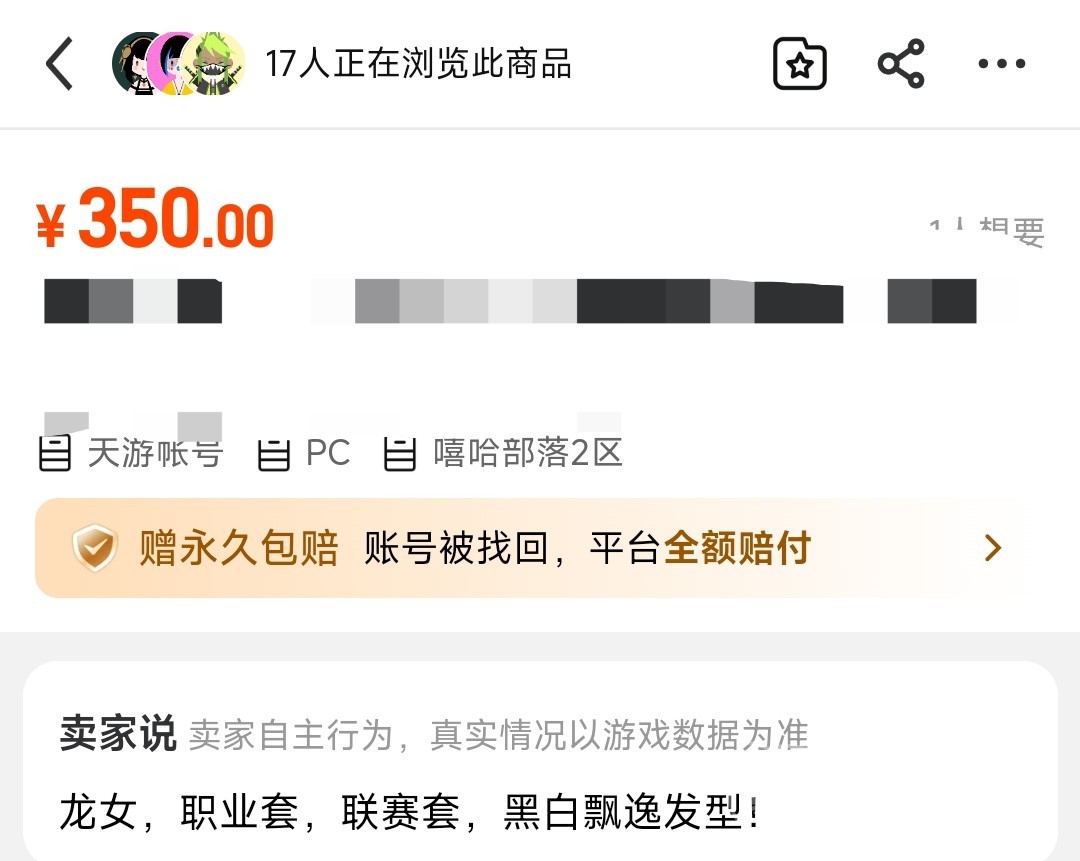Tap the first viewer avatar
Viewport: 1080px width, 861px height.
136,63
